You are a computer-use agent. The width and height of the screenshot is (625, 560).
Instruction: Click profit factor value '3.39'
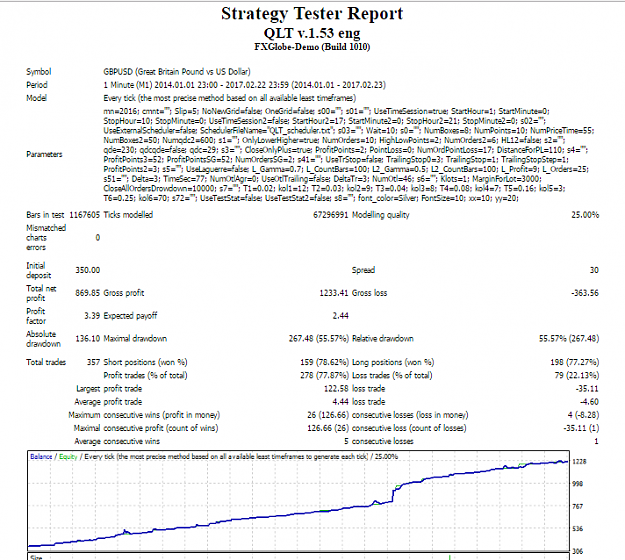92,316
